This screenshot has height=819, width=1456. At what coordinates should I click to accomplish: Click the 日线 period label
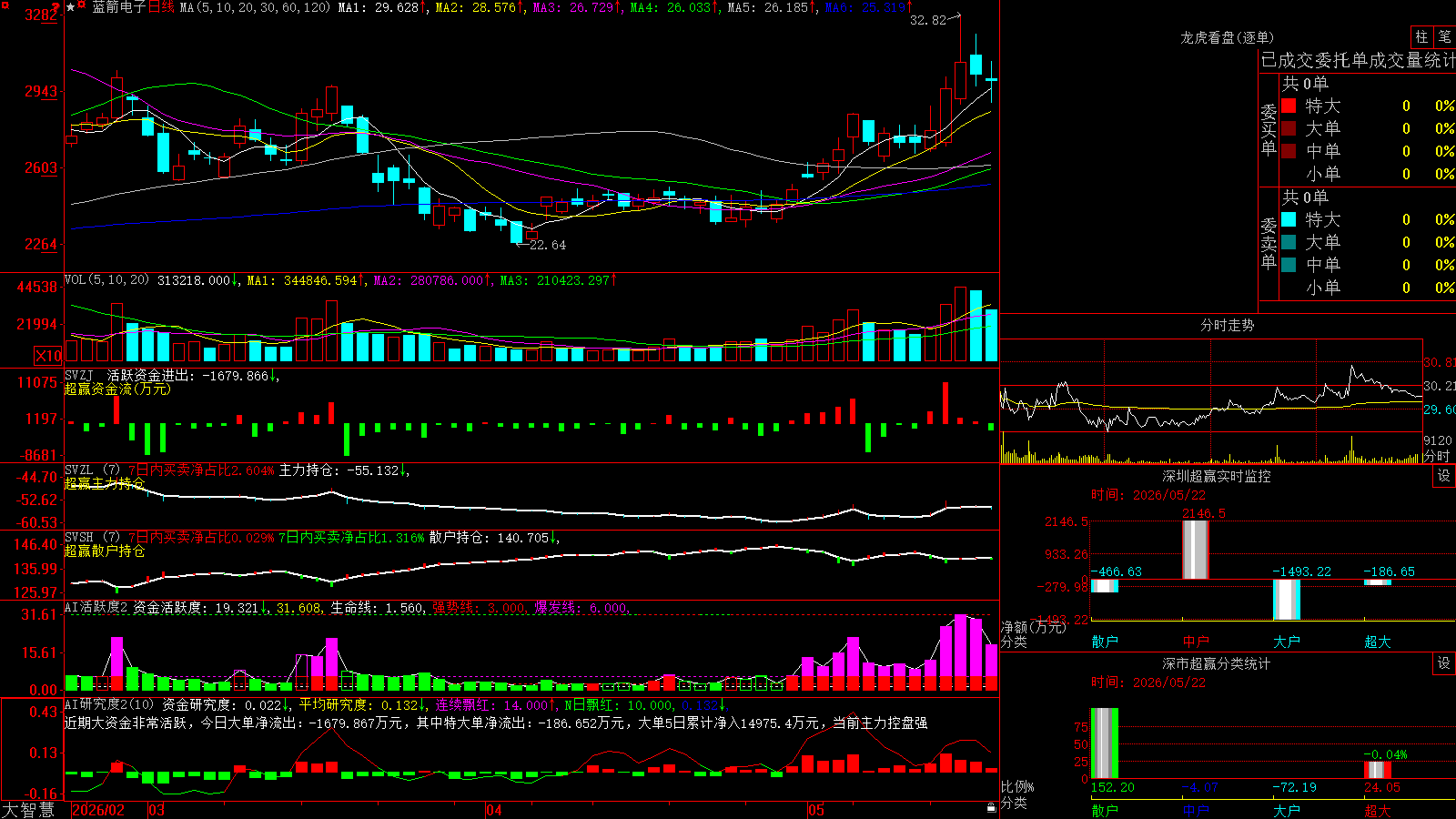coord(161,7)
